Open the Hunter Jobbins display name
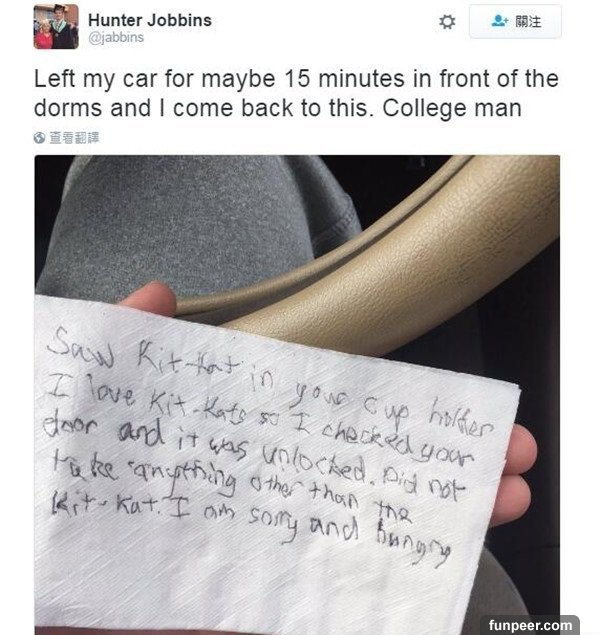600x635 pixels. tap(150, 20)
